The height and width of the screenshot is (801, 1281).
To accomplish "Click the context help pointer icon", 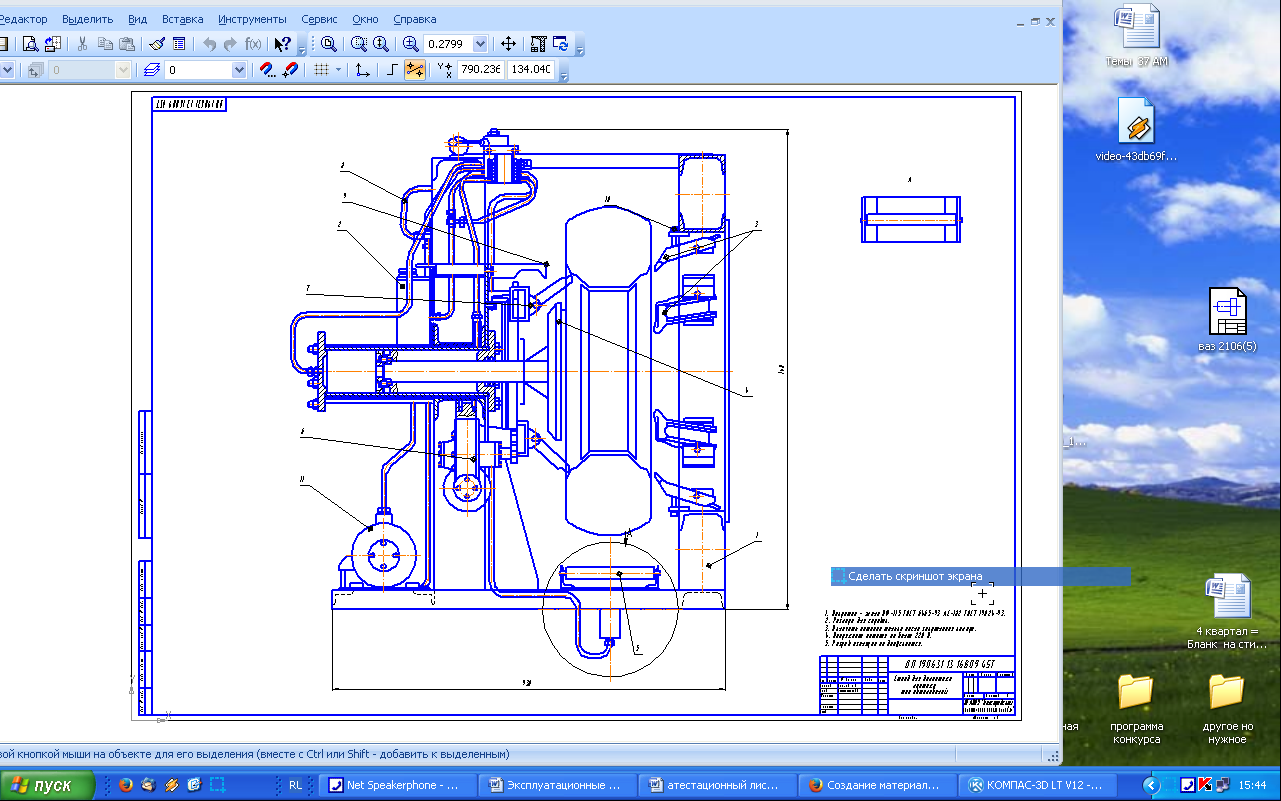I will click(283, 44).
